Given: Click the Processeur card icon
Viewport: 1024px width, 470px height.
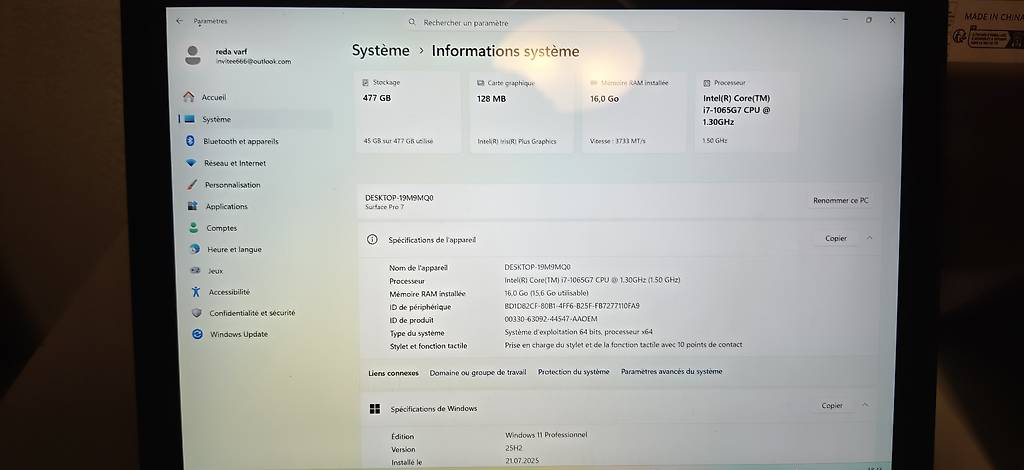Looking at the screenshot, I should (x=707, y=83).
